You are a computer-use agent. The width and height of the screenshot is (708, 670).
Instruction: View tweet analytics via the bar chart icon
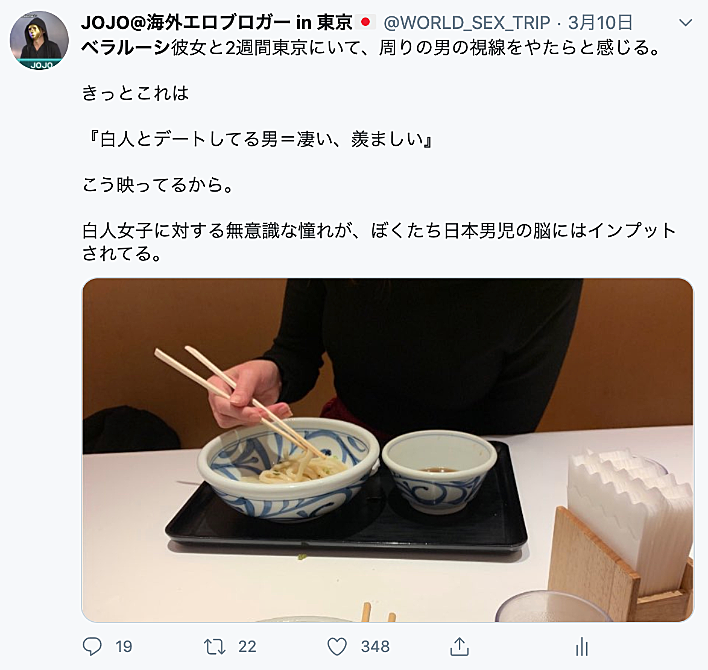point(582,647)
